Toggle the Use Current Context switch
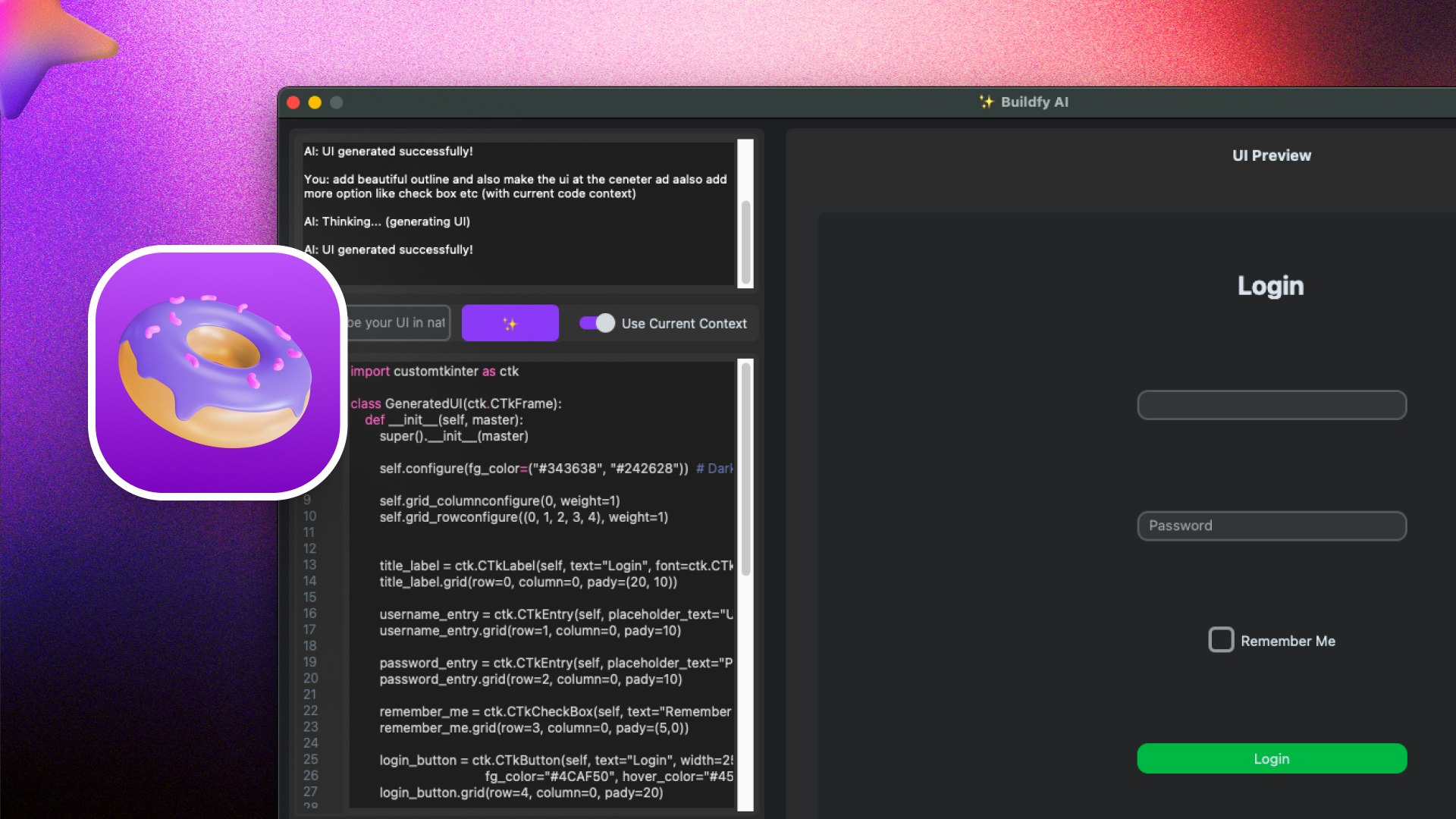 [x=597, y=323]
